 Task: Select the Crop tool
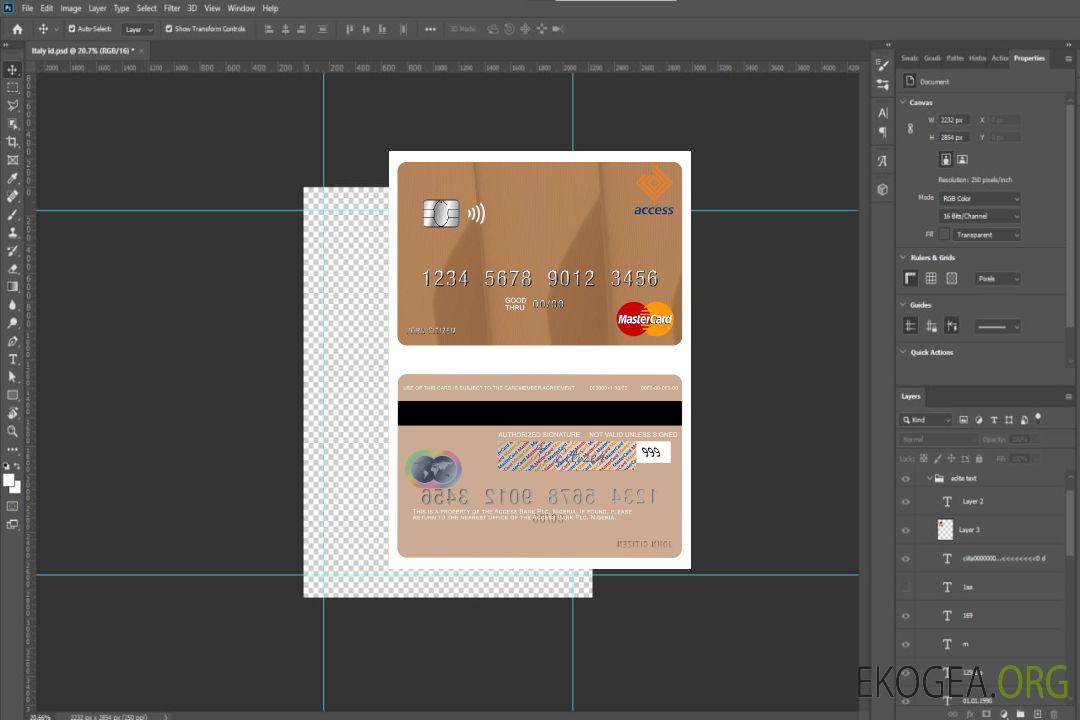click(13, 142)
